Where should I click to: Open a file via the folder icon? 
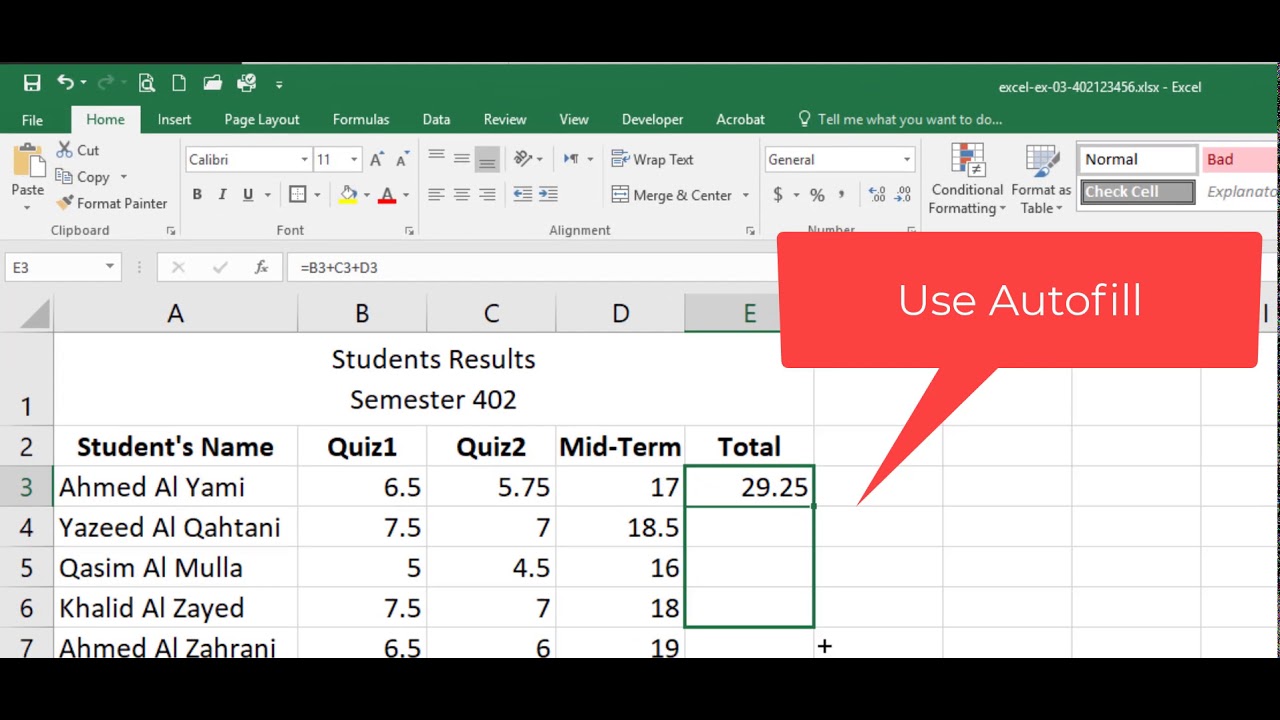(212, 84)
